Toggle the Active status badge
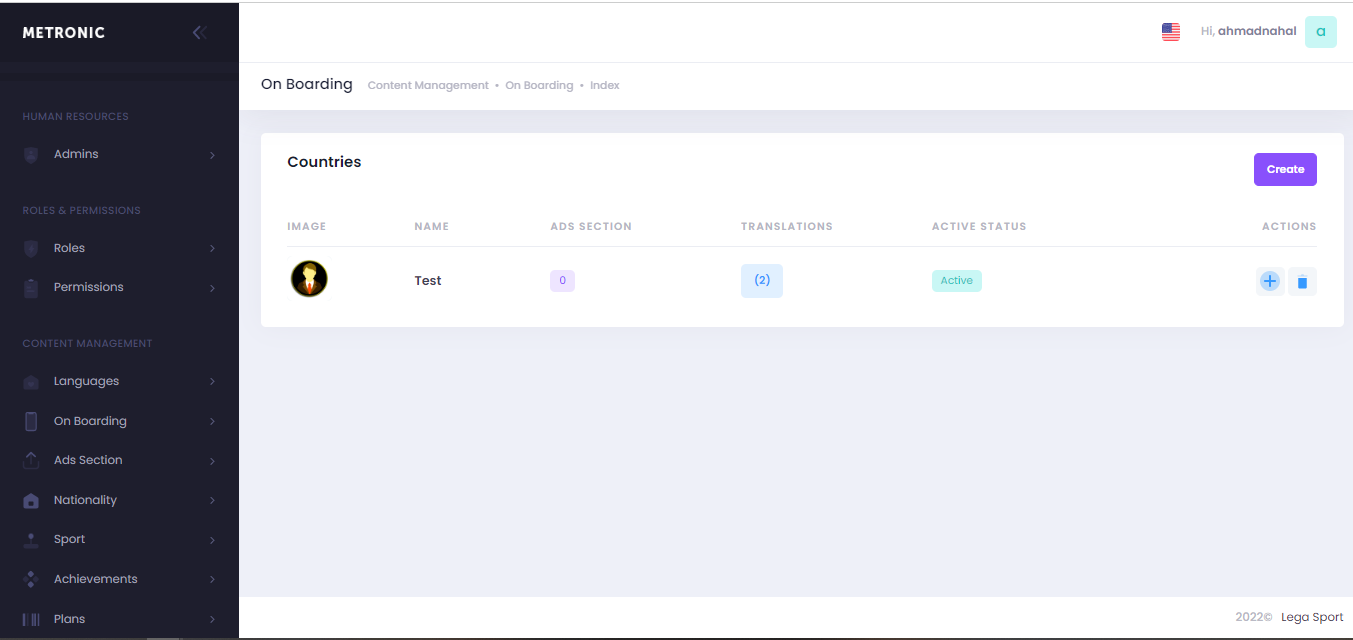 (x=956, y=281)
